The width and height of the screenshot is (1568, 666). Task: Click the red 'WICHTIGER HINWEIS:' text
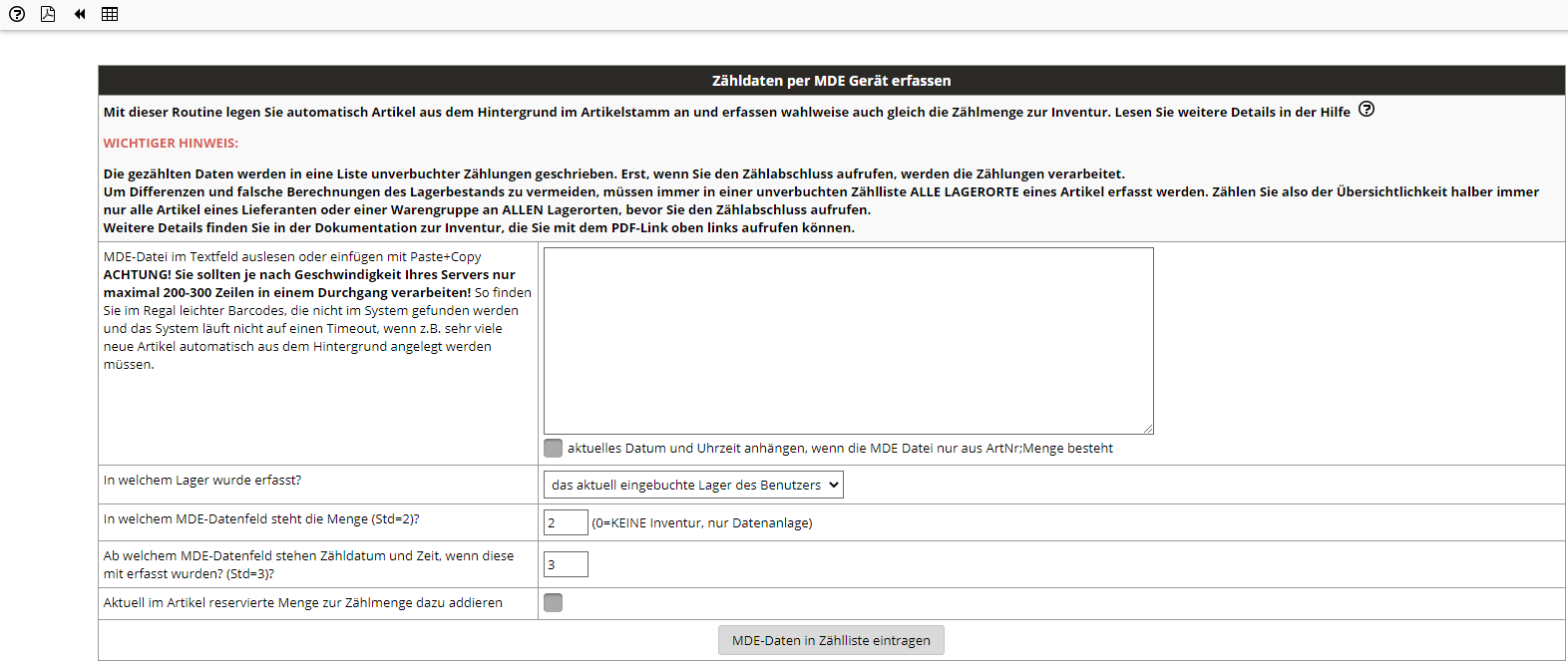pos(171,144)
